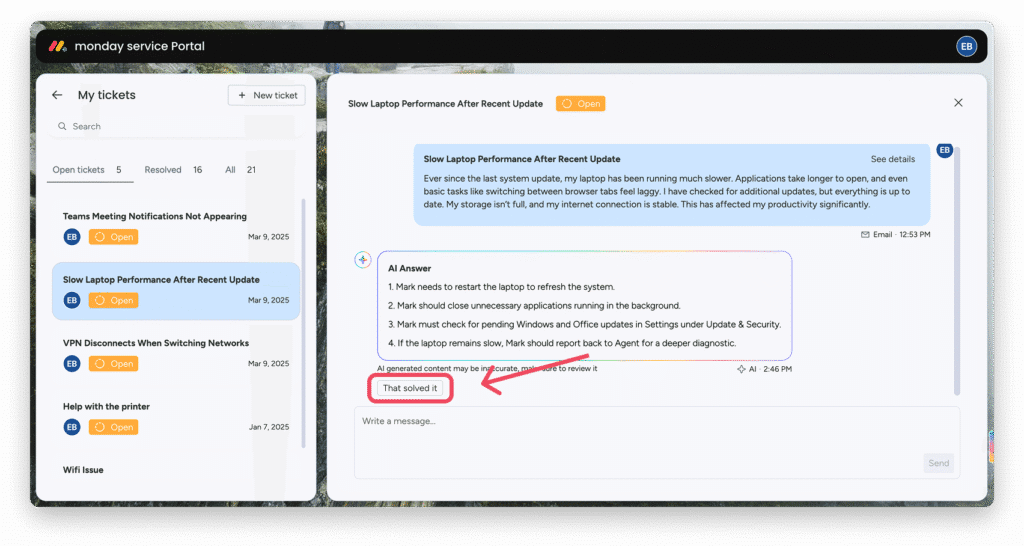Click step 4 deeper diagnostic text
Screen dimensions: 1024x546
tap(562, 344)
